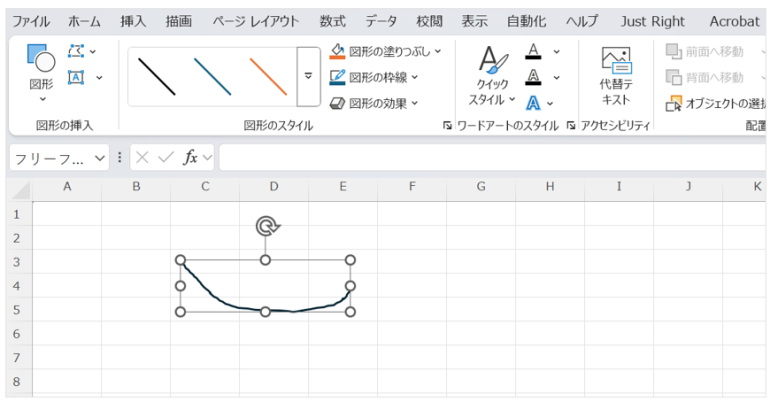Switch to the Acrobat tab
Image resolution: width=770 pixels, height=402 pixels.
click(734, 22)
